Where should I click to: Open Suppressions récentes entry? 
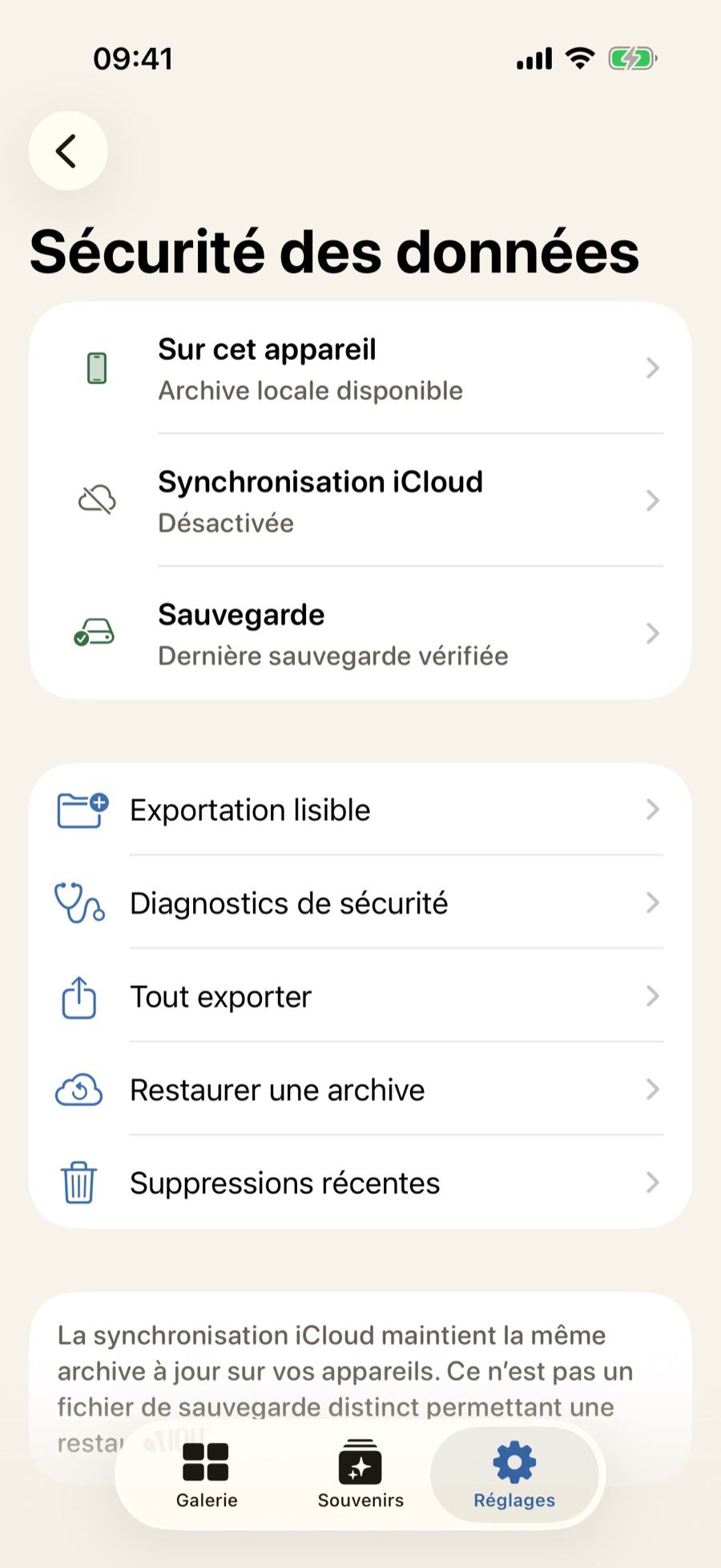[360, 1182]
